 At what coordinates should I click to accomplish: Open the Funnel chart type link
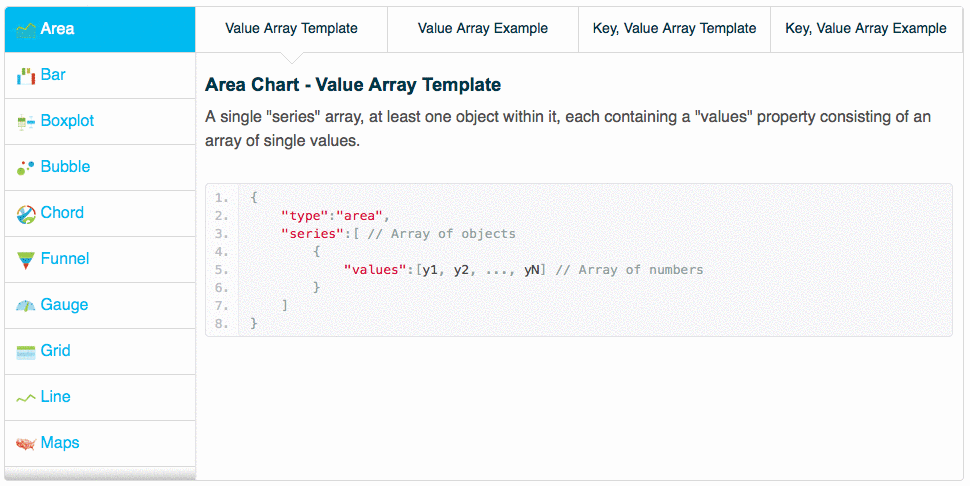click(65, 258)
